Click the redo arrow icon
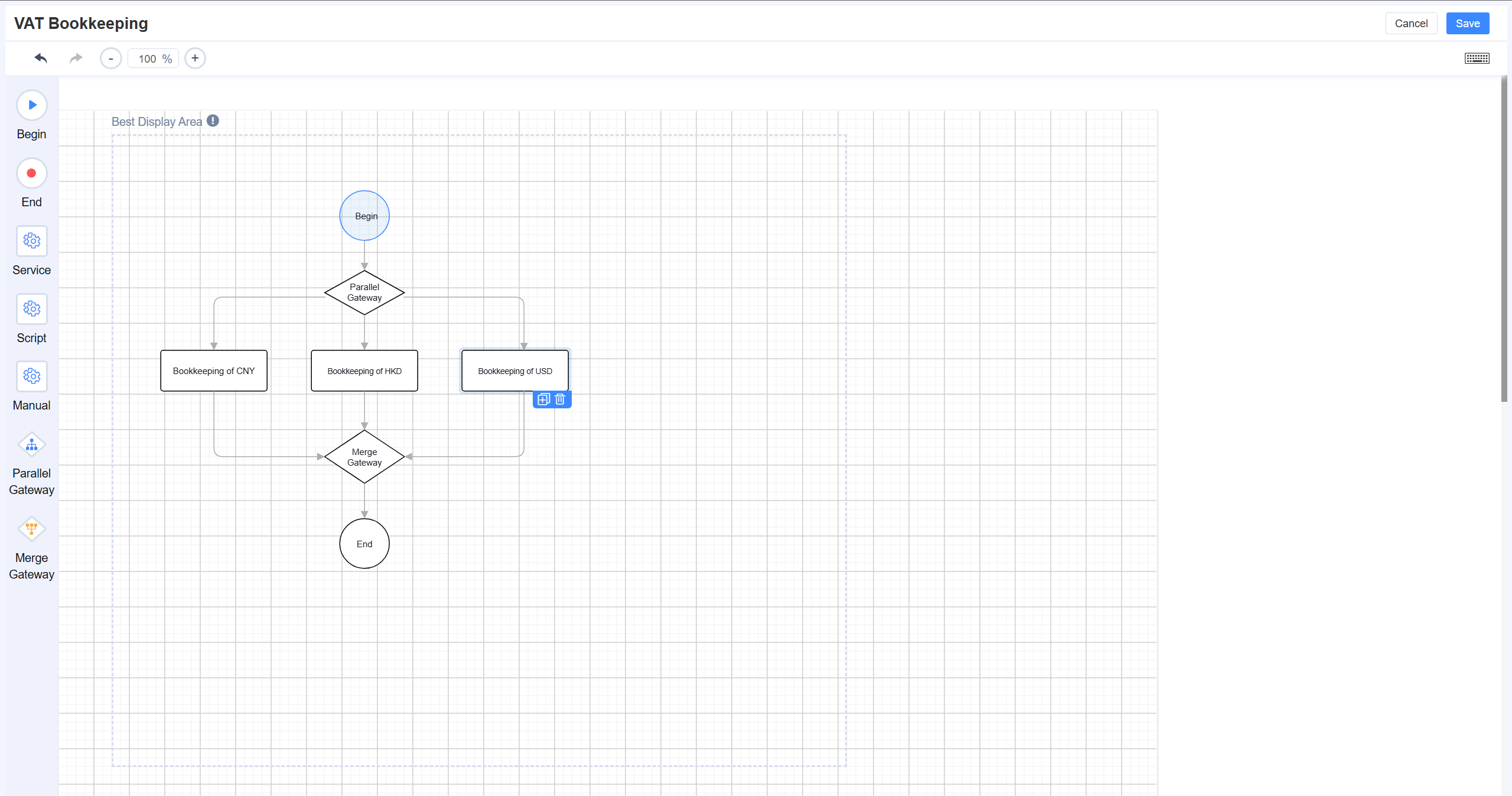 (76, 58)
